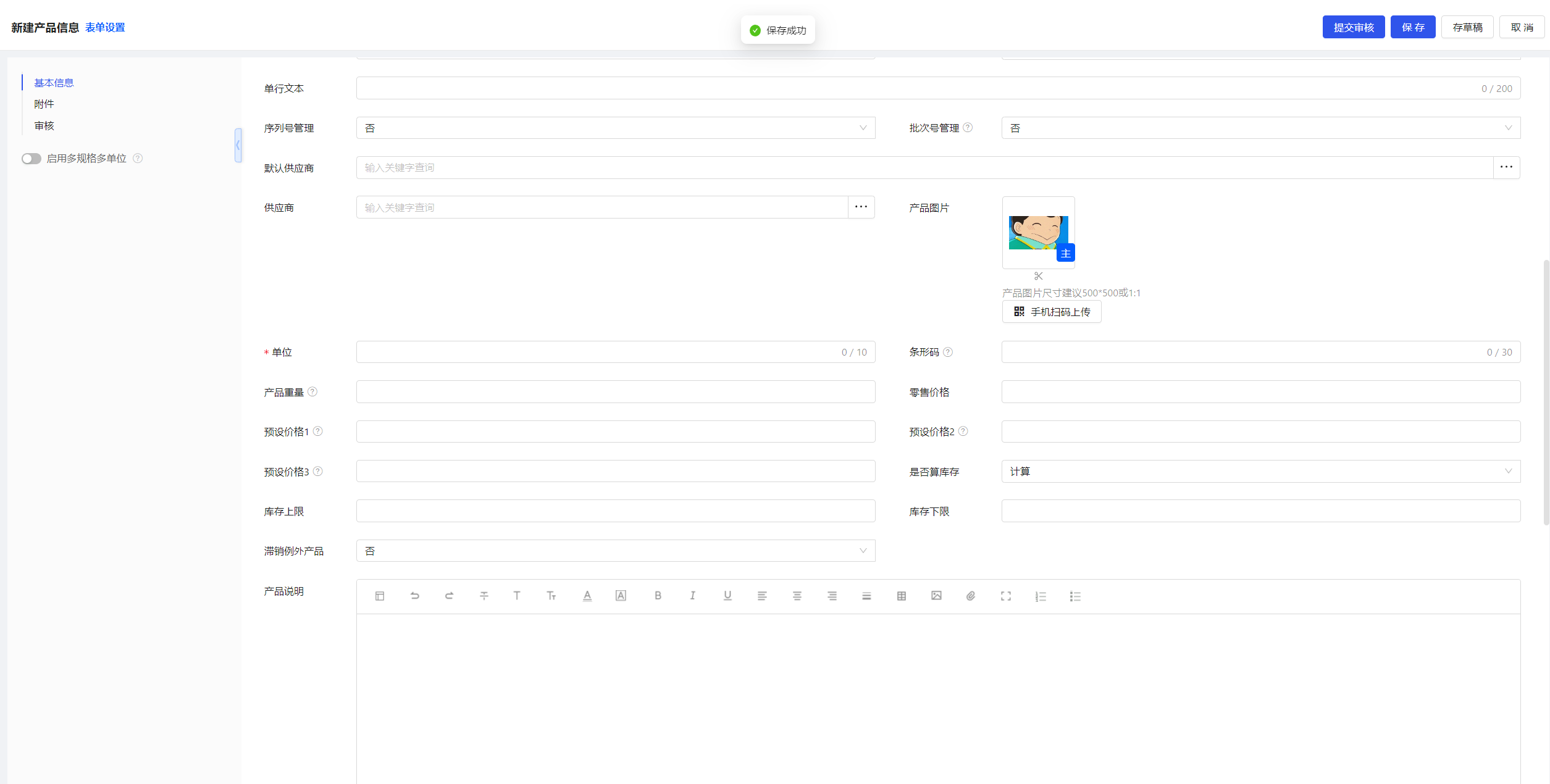Align text left in editor
Screen dimensions: 1550x784
[x=762, y=596]
